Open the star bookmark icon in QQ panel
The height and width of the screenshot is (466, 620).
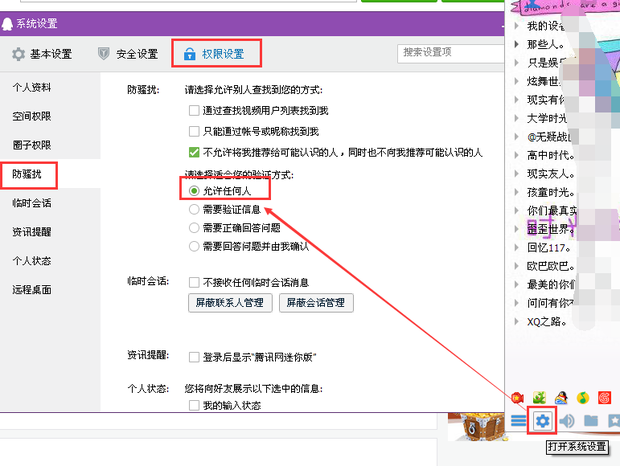click(613, 421)
